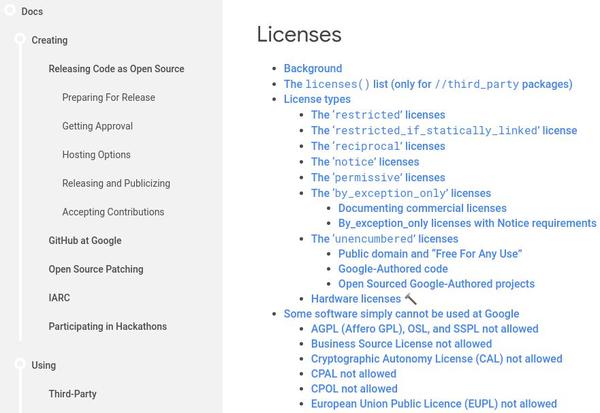Go to Getting Approval in sidebar
Image resolution: width=600 pixels, height=413 pixels.
click(x=97, y=126)
